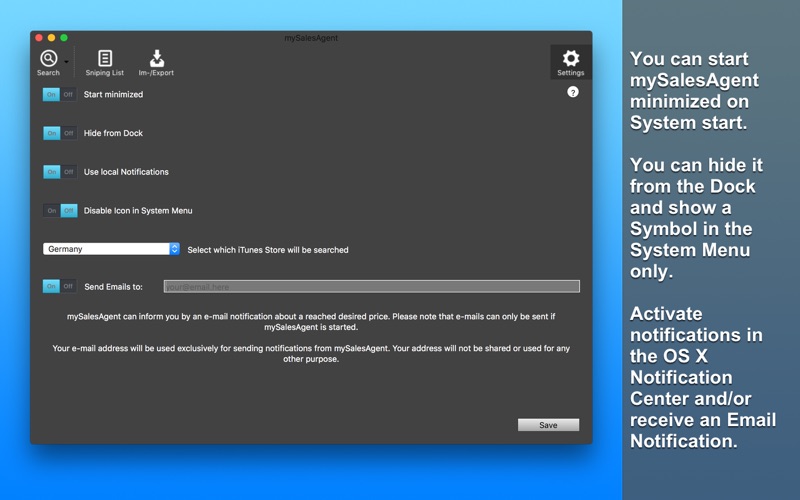Open the Settings gear tab

[570, 63]
